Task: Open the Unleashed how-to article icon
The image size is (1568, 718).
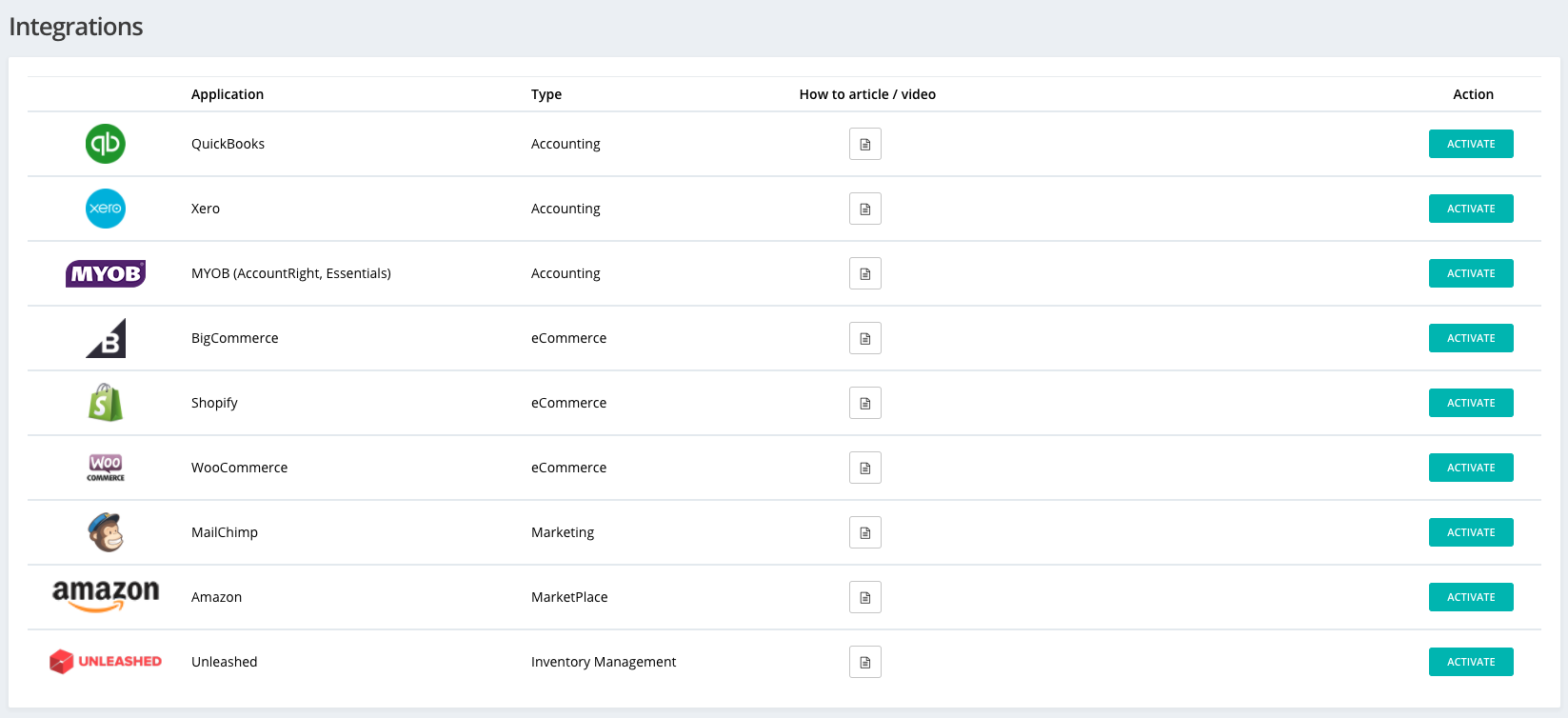Action: (864, 662)
